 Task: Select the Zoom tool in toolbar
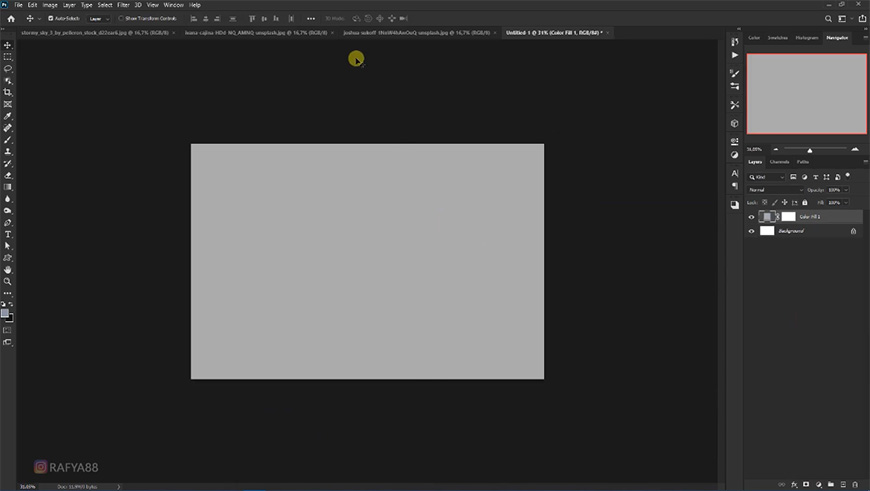pos(8,281)
